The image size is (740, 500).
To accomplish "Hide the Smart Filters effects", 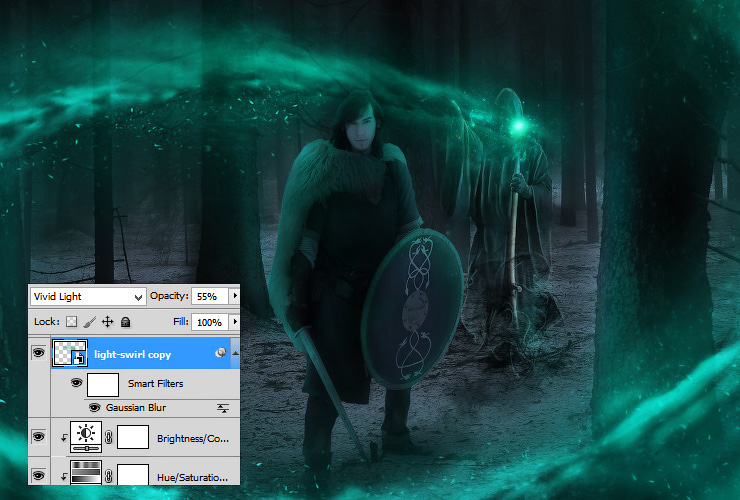I will pos(76,382).
